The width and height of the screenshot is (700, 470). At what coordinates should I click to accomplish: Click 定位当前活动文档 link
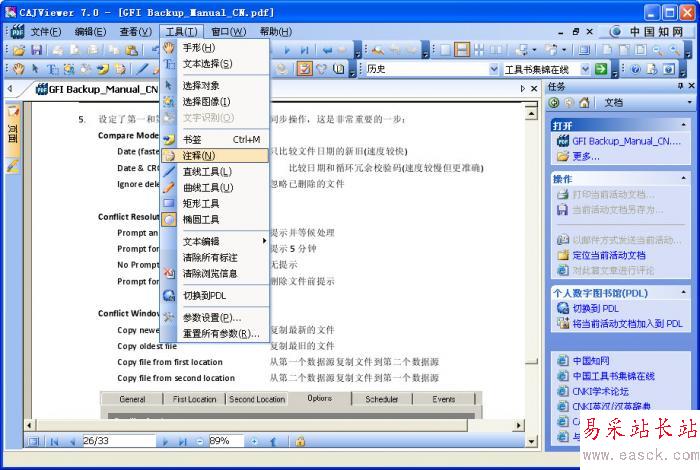[609, 255]
